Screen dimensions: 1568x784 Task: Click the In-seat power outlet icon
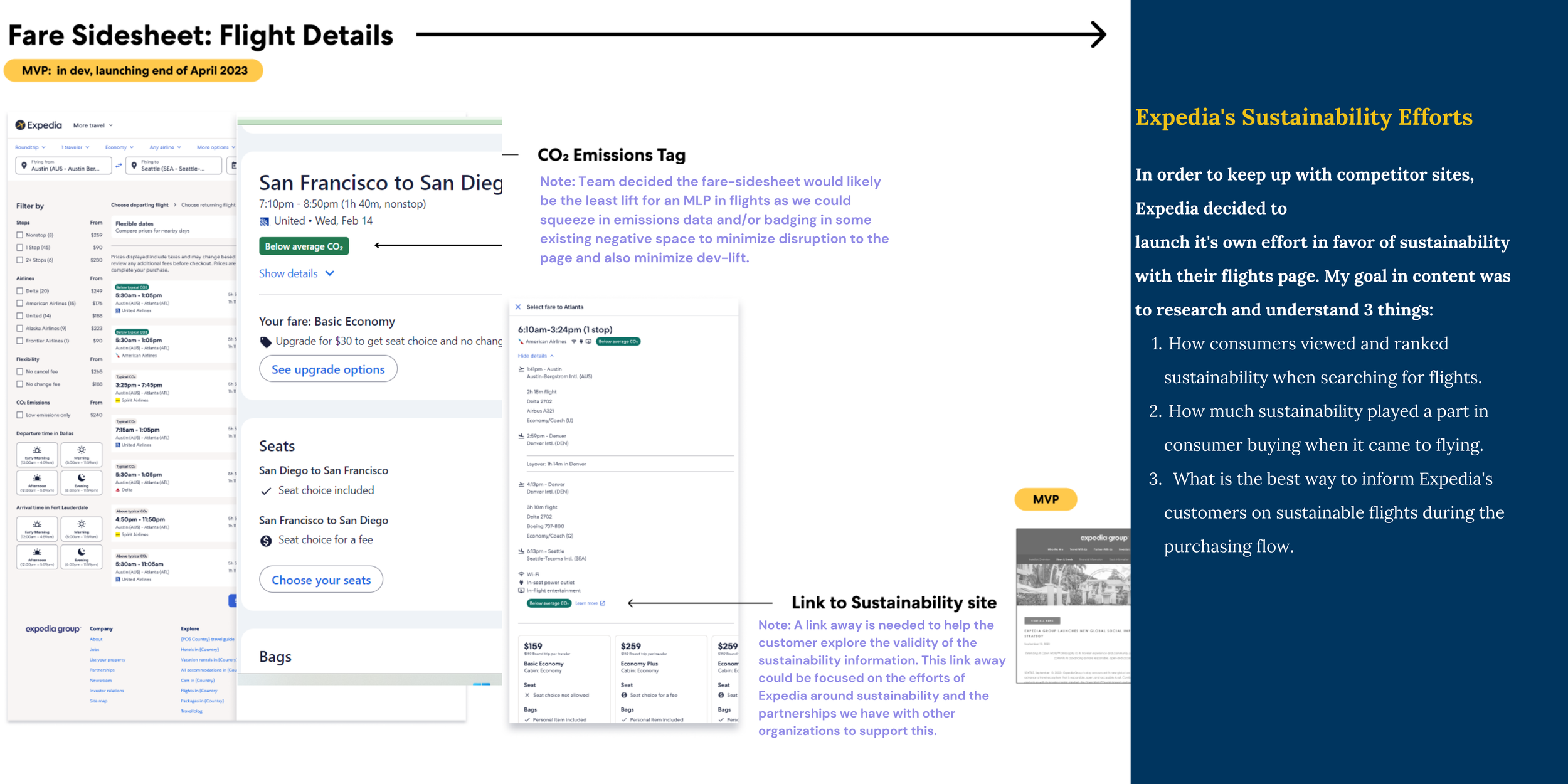[x=521, y=582]
